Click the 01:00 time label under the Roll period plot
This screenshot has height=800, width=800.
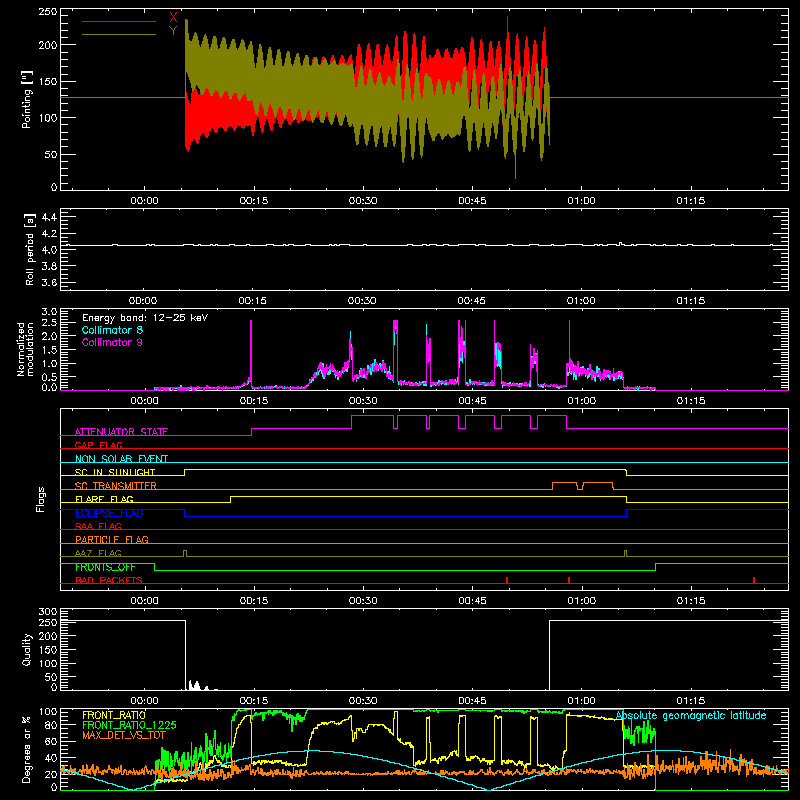pyautogui.click(x=581, y=301)
